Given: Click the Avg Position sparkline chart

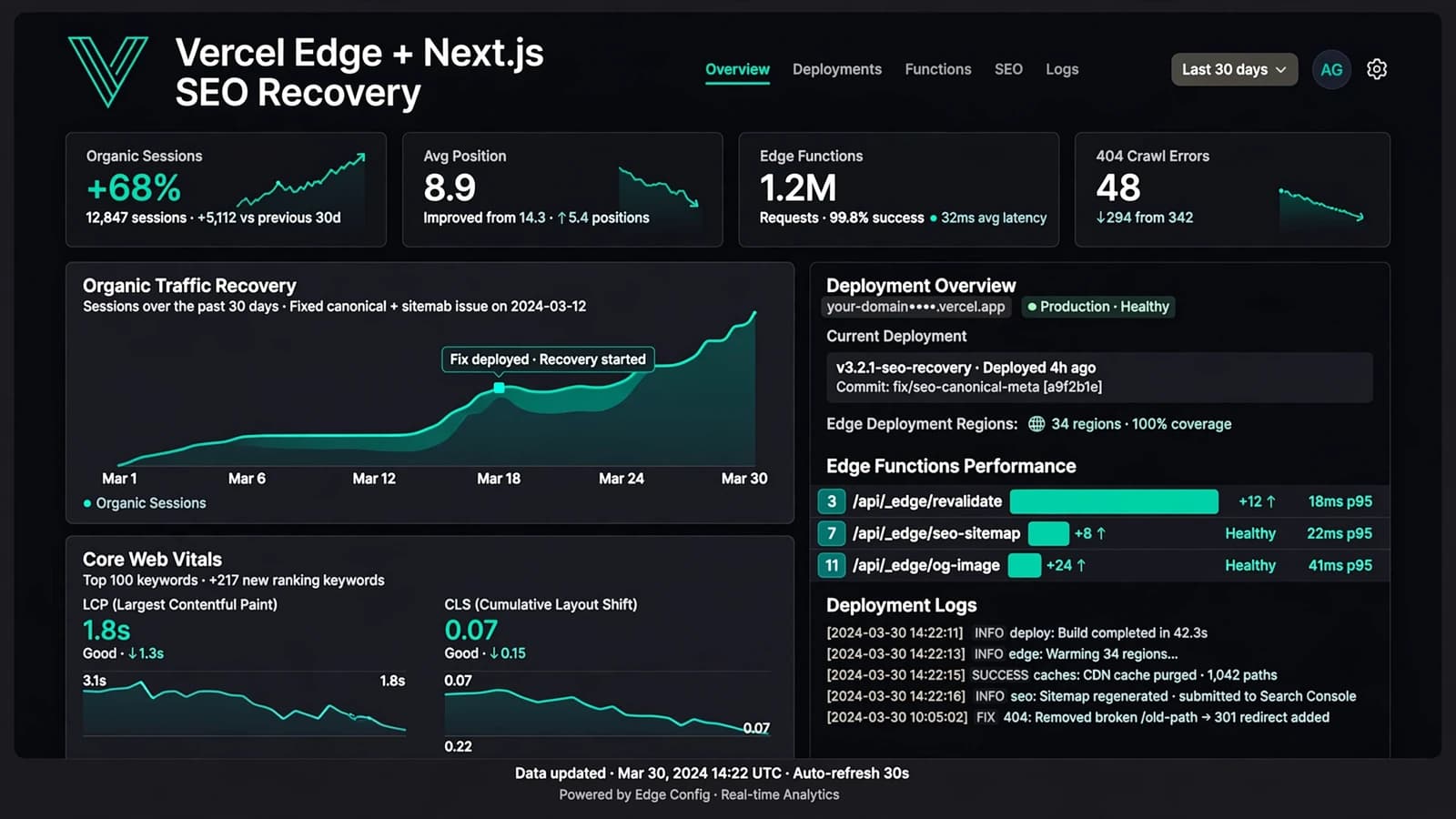Looking at the screenshot, I should tap(659, 187).
